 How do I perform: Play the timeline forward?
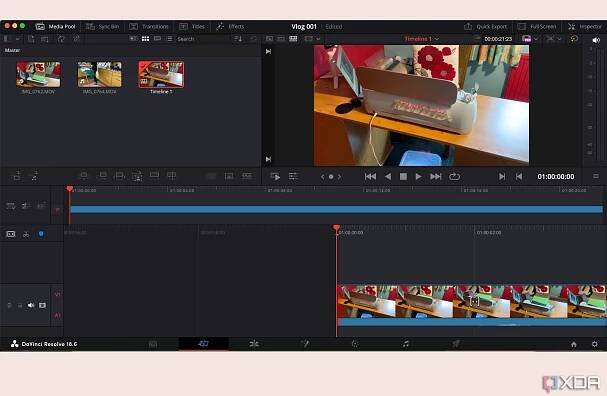pyautogui.click(x=418, y=177)
